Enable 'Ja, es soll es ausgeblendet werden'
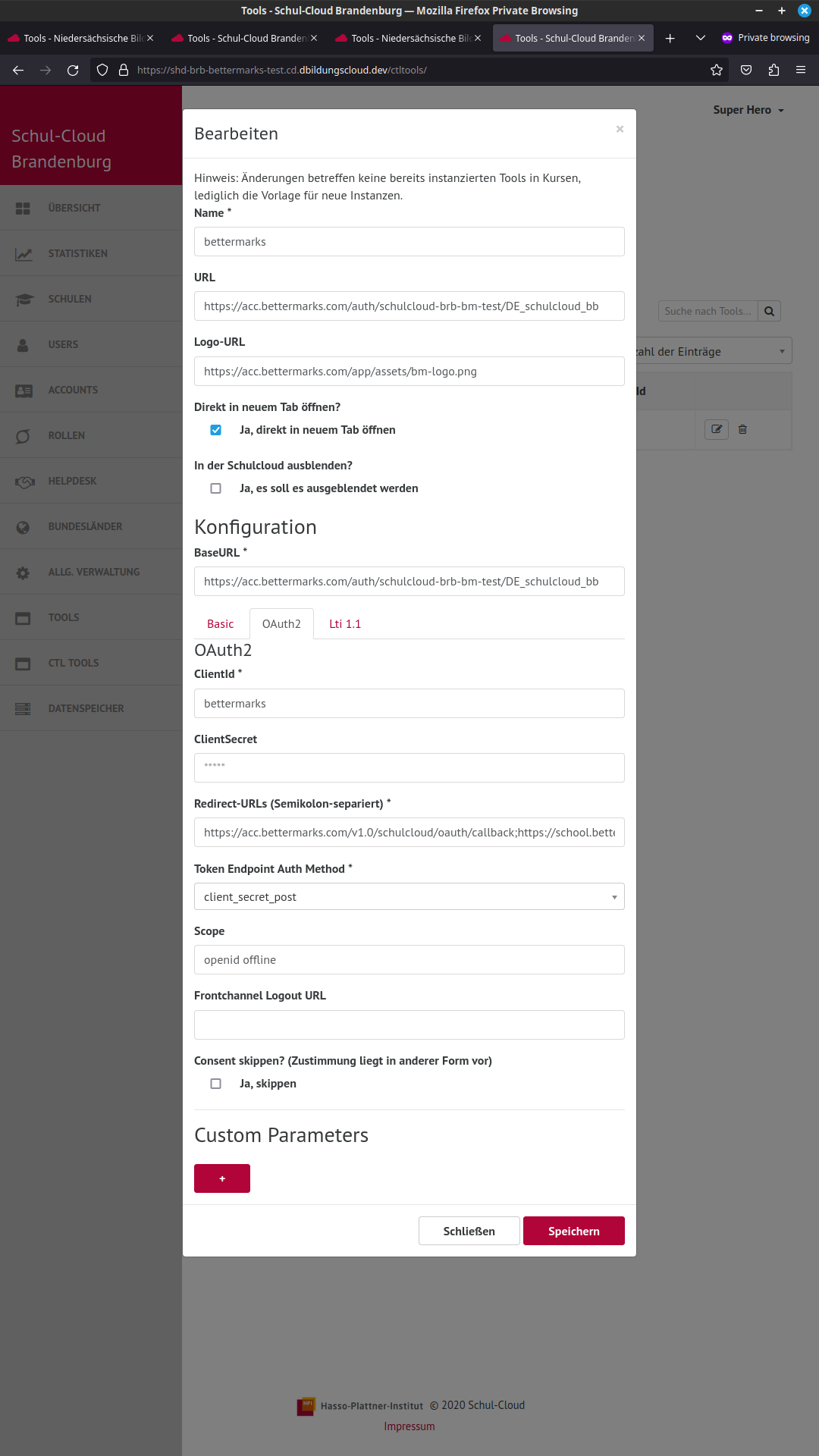Screen dimensions: 819x1456 click(x=216, y=488)
